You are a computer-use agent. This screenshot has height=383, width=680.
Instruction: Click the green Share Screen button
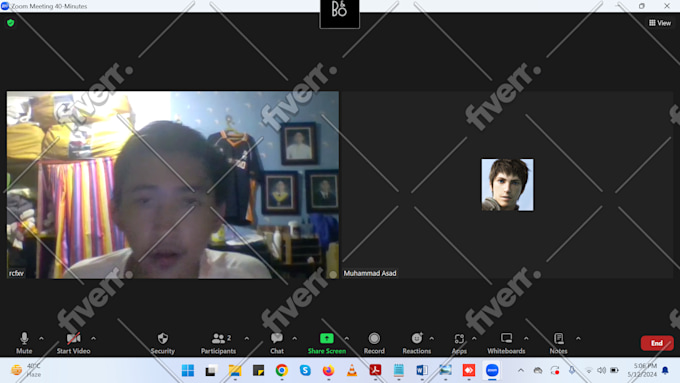click(327, 343)
